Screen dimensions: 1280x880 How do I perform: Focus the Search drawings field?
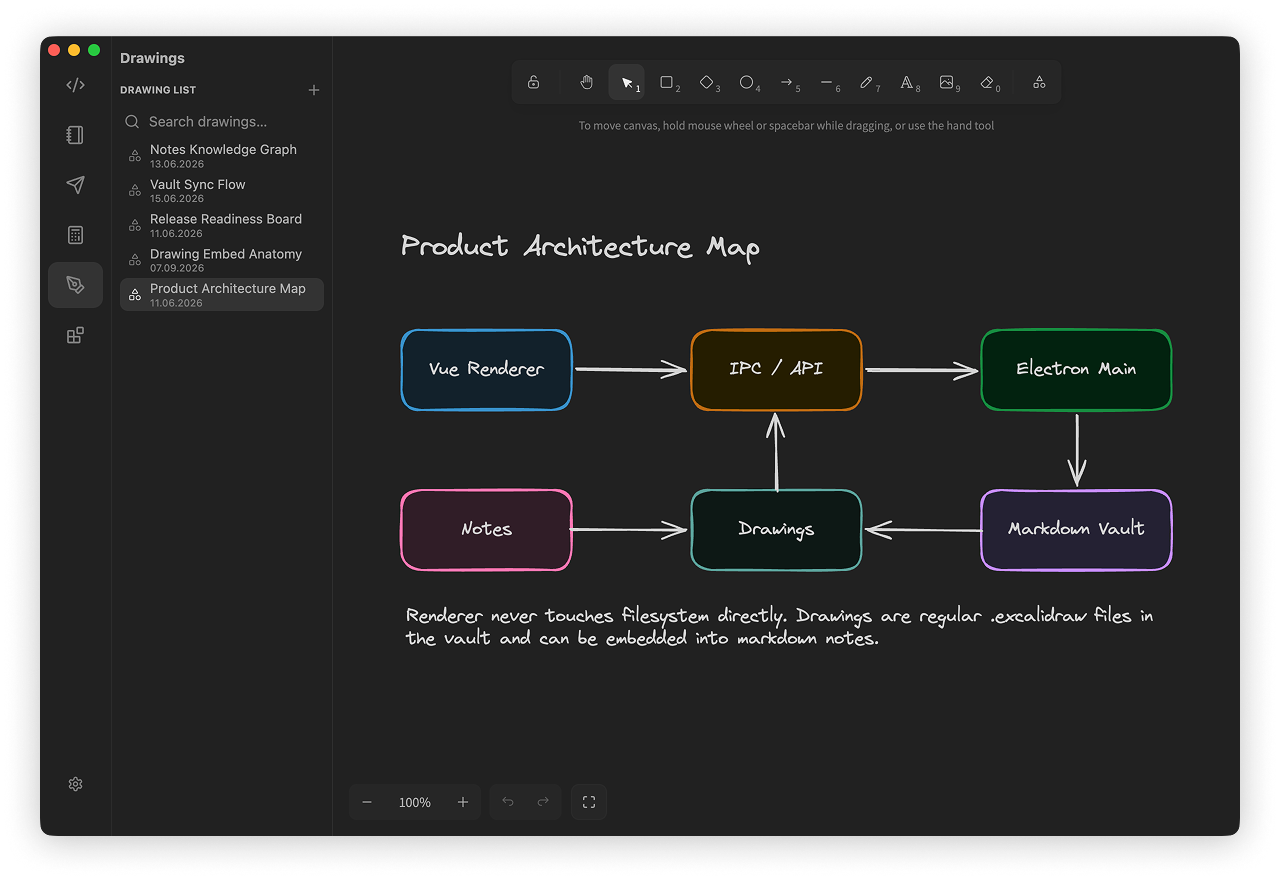[x=222, y=121]
